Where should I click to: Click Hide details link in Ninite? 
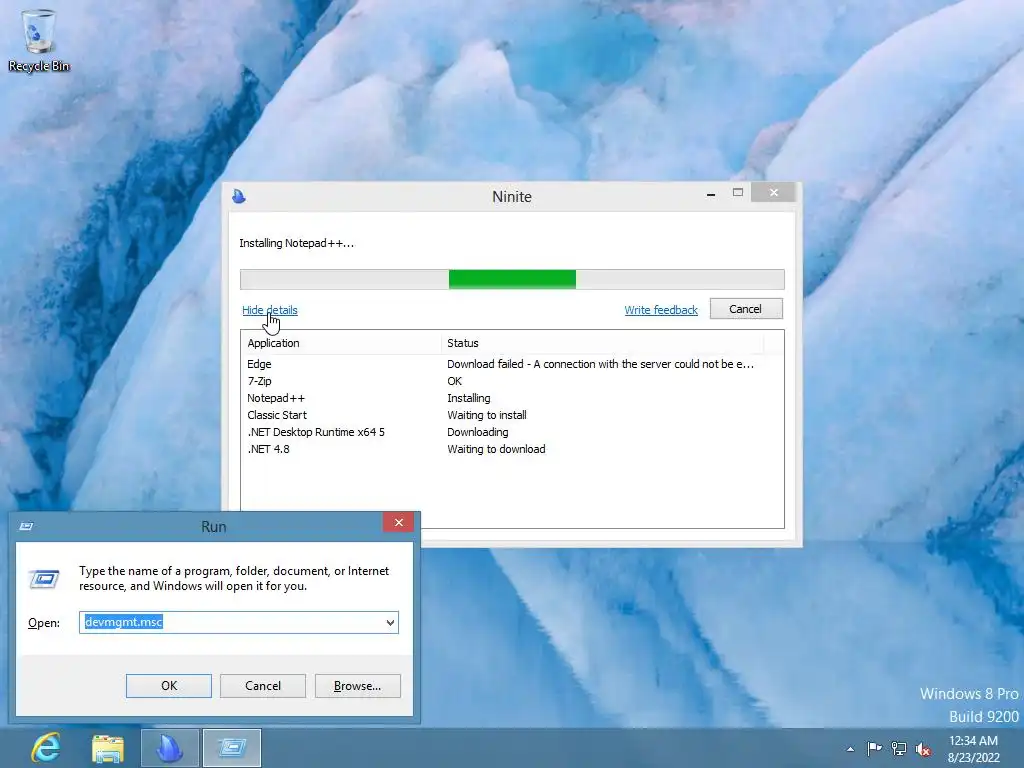click(270, 310)
